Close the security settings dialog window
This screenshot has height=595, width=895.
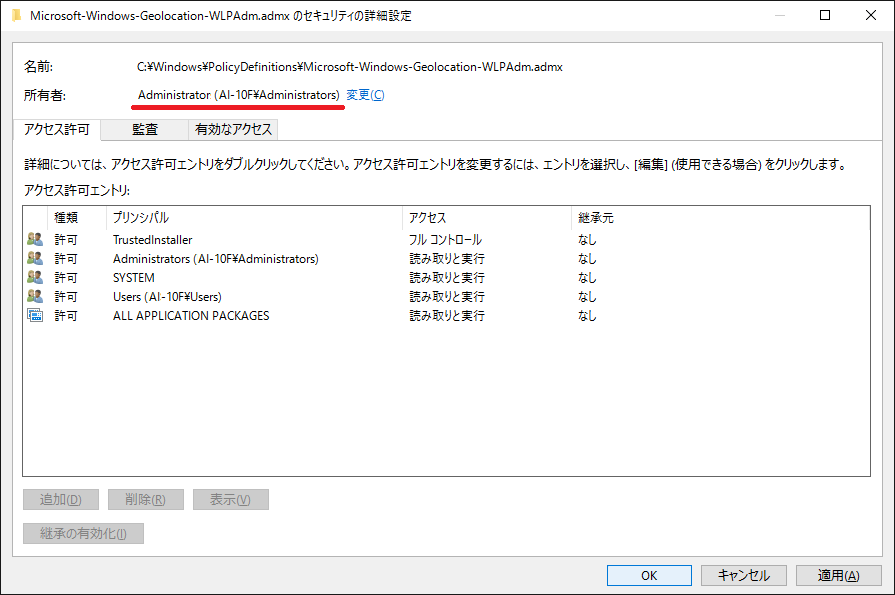pos(870,16)
